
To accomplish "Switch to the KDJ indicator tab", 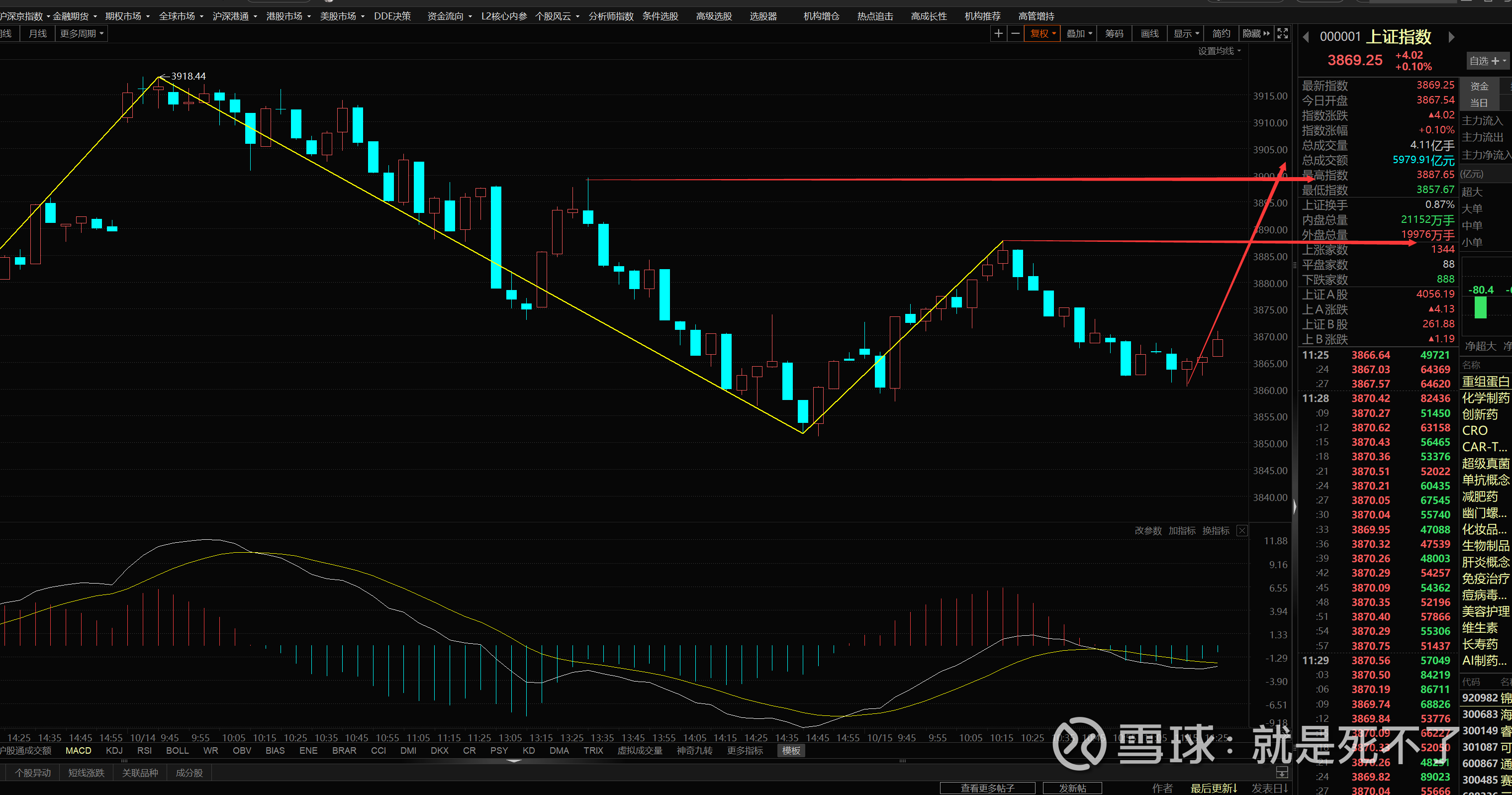I will [114, 750].
